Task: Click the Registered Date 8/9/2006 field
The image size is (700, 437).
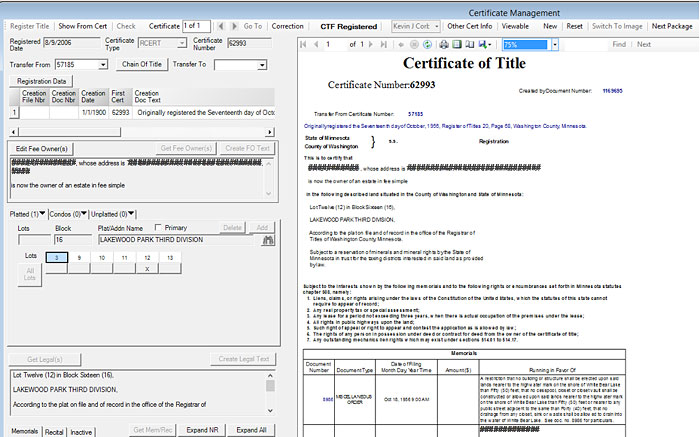Action: click(x=71, y=42)
